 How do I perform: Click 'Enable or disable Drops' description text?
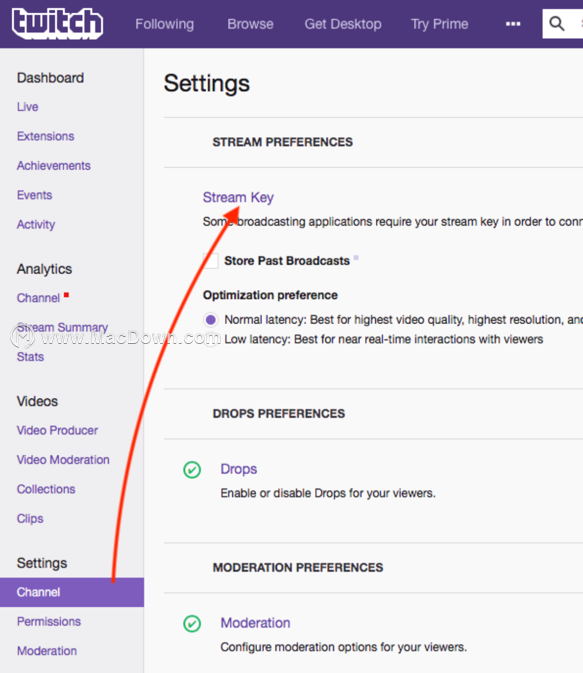[328, 493]
